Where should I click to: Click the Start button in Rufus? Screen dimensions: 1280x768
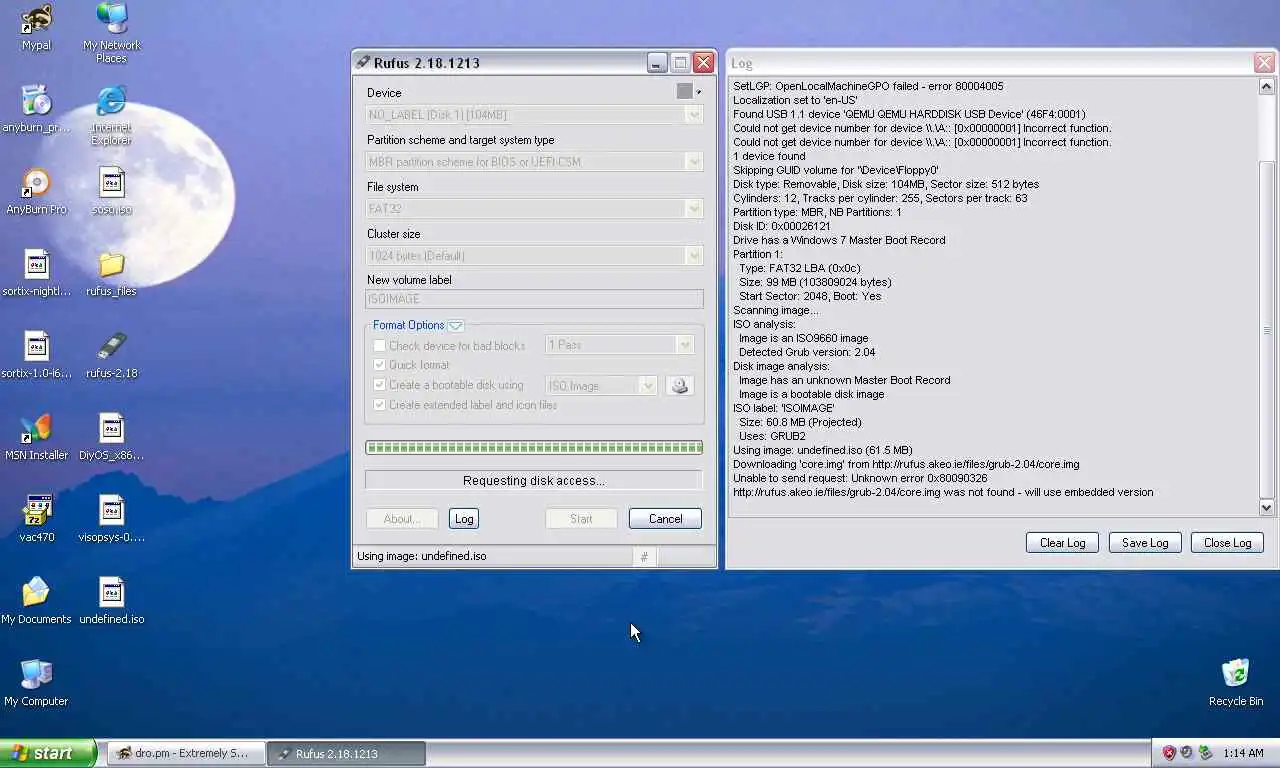point(581,519)
